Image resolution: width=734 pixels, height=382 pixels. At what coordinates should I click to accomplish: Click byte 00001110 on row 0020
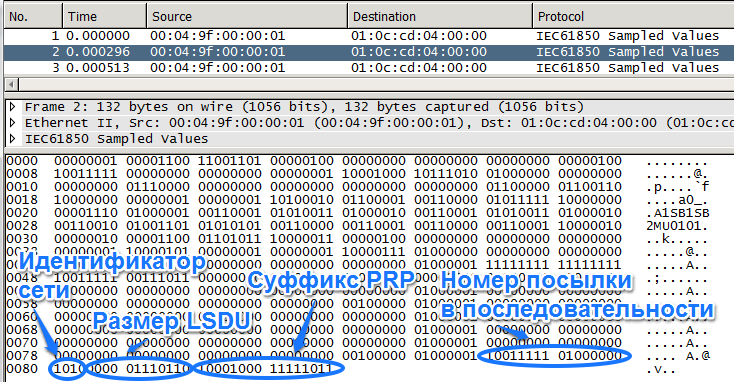86,213
